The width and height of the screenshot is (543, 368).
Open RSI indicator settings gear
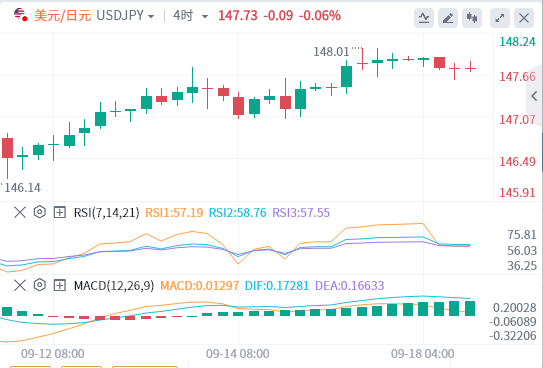point(40,212)
